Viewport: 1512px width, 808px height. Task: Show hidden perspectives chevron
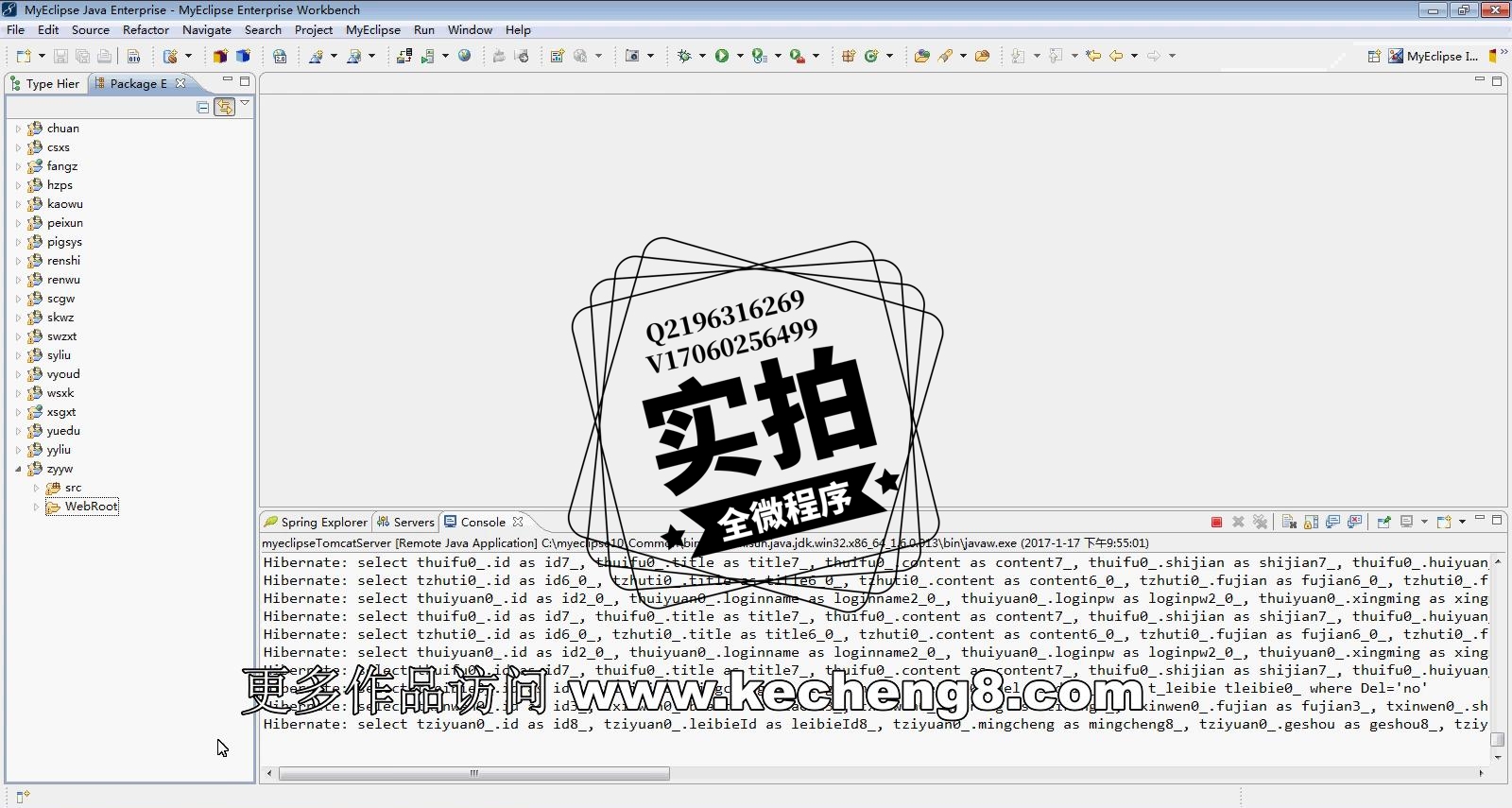(1504, 52)
